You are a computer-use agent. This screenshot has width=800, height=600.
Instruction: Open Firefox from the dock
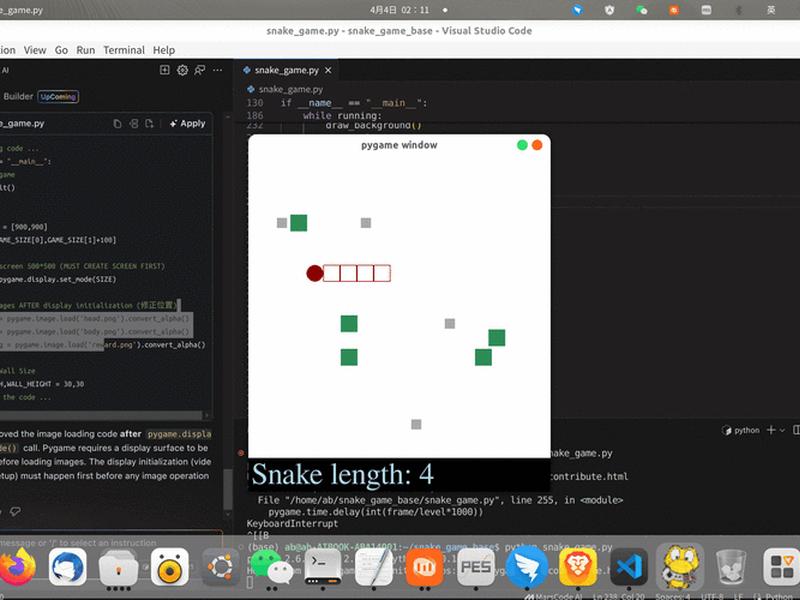click(x=17, y=567)
